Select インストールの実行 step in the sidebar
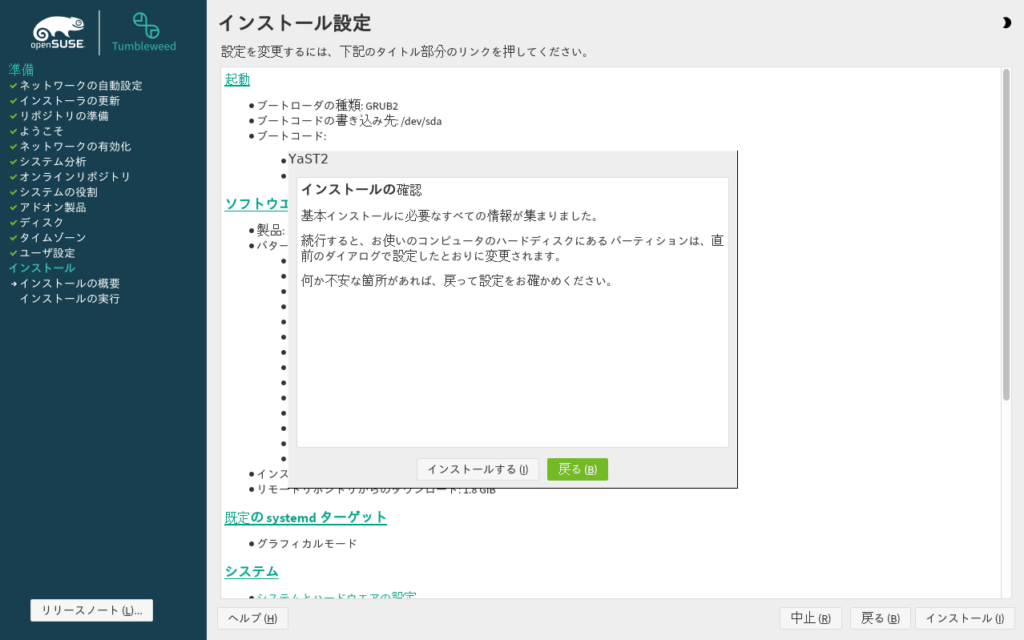 (69, 299)
